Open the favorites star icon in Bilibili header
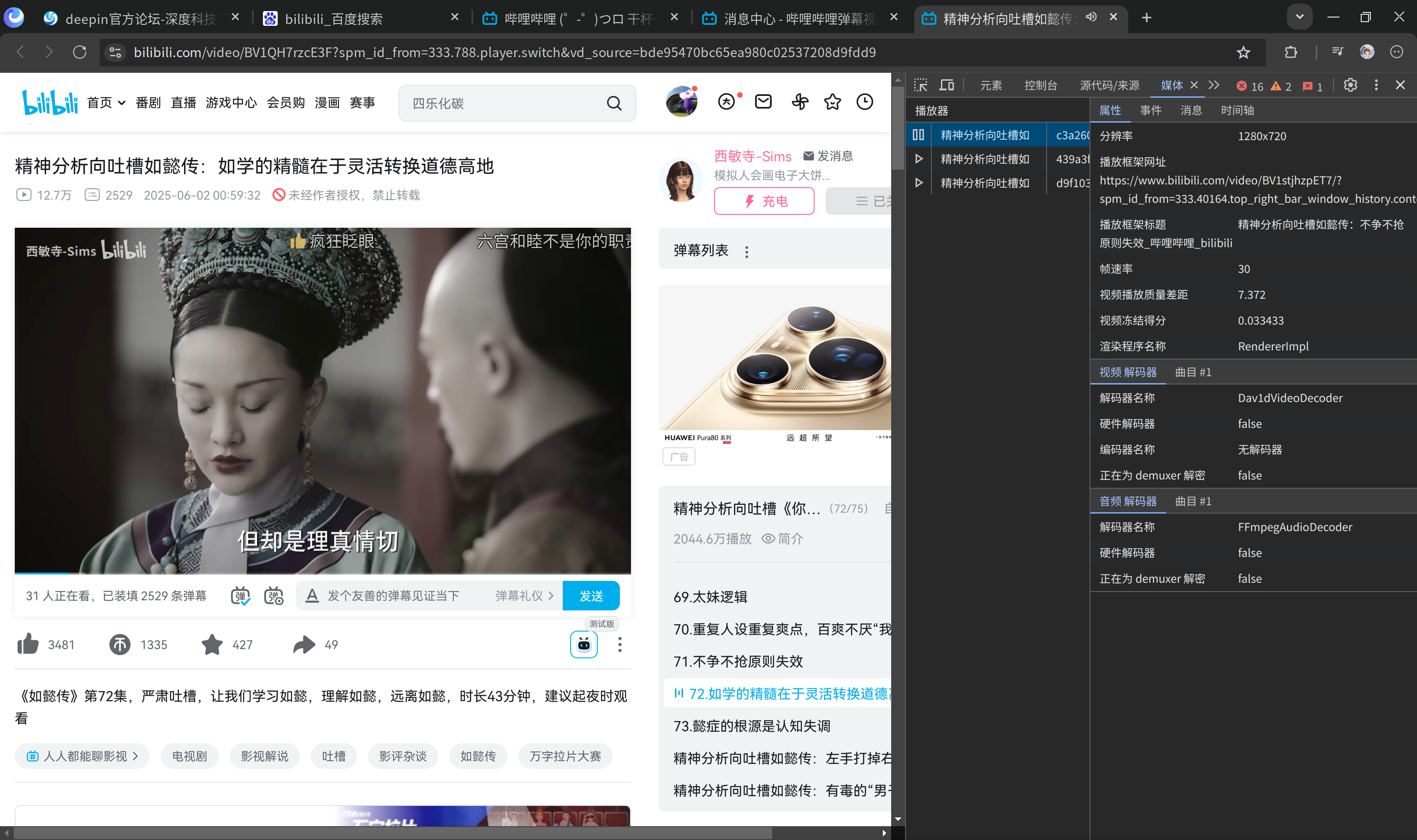This screenshot has height=840, width=1417. [x=832, y=102]
